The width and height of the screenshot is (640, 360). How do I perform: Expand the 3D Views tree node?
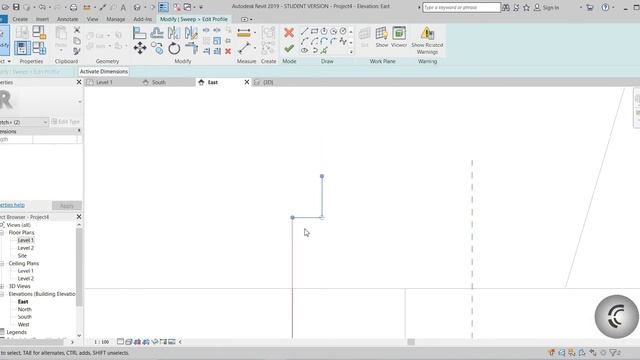pyautogui.click(x=2, y=287)
